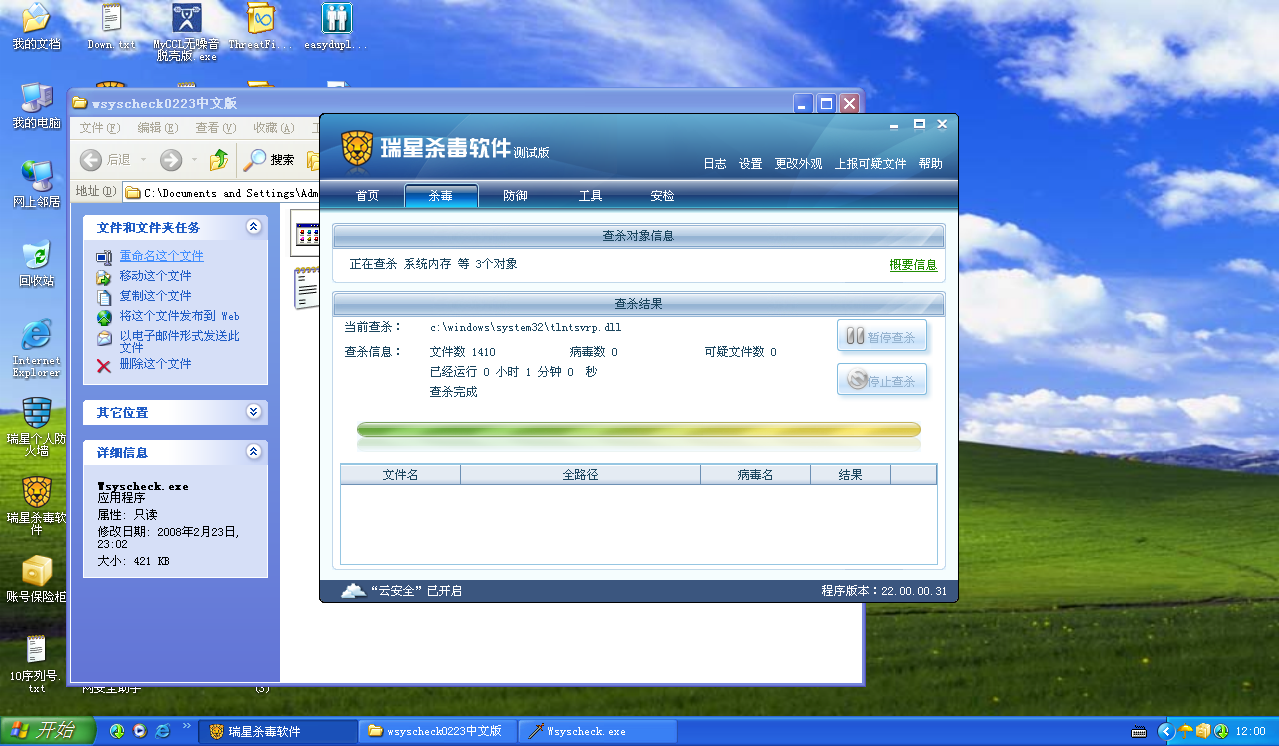This screenshot has height=746, width=1279.
Task: Click the Explorer Search magnifier button
Action: [x=270, y=159]
